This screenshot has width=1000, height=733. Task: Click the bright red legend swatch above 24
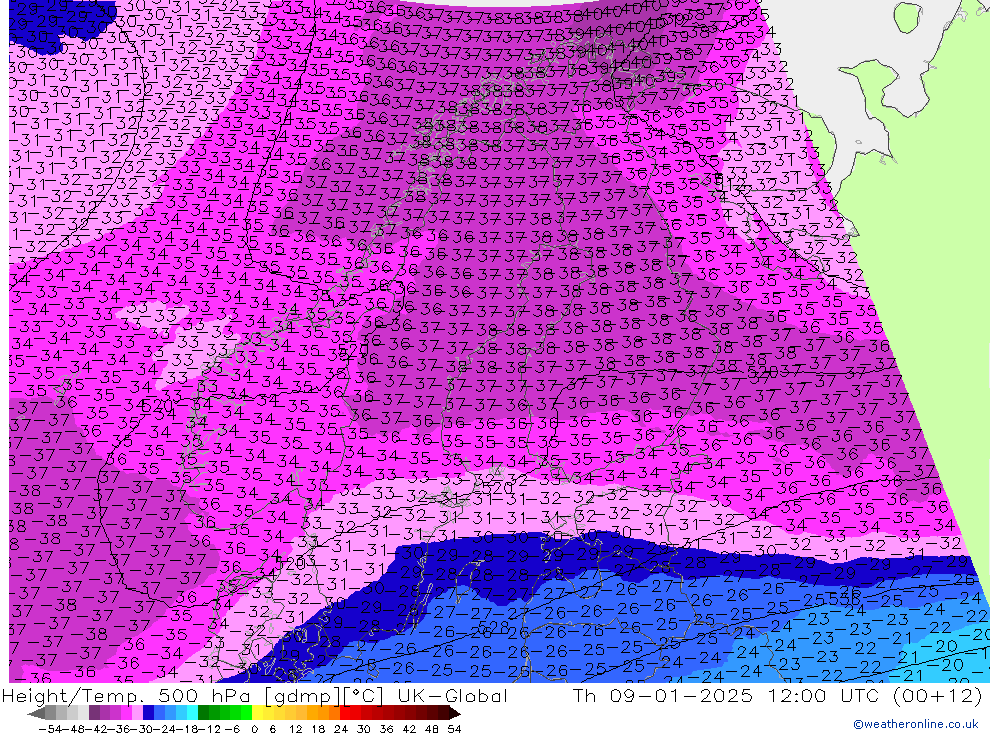[345, 712]
